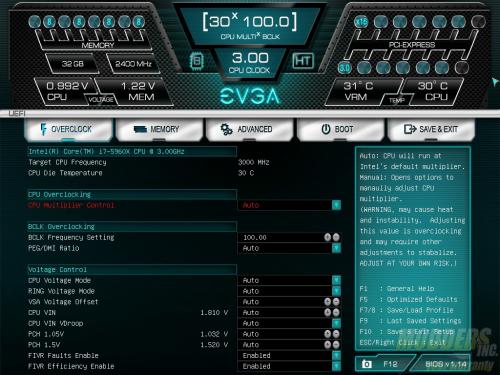Increase the BCLK Frequency Setting value
Screen dimensions: 500x375
coord(328,237)
